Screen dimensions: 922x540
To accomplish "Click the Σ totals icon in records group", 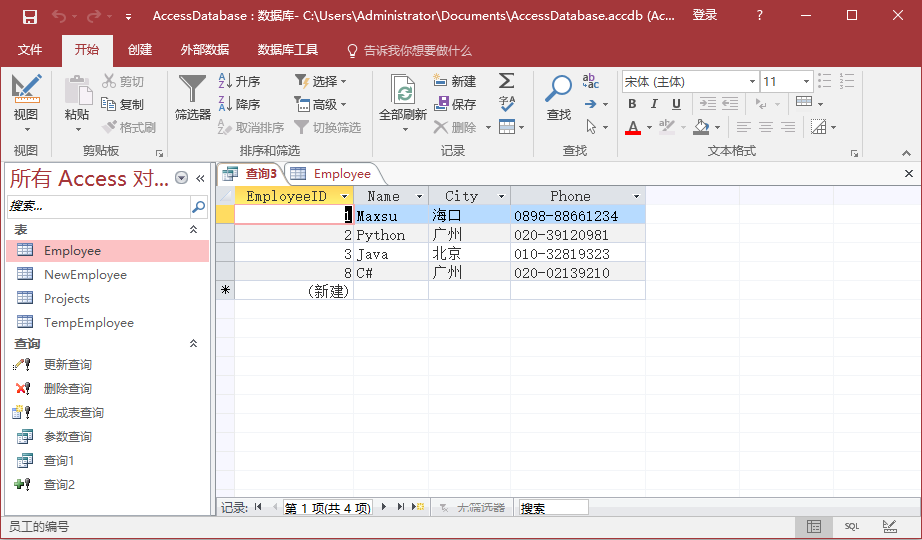I will 507,81.
